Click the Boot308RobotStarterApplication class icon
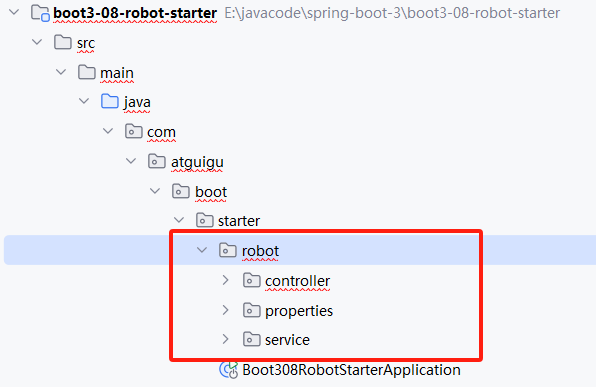Viewport: 596px width, 387px height. pyautogui.click(x=228, y=370)
